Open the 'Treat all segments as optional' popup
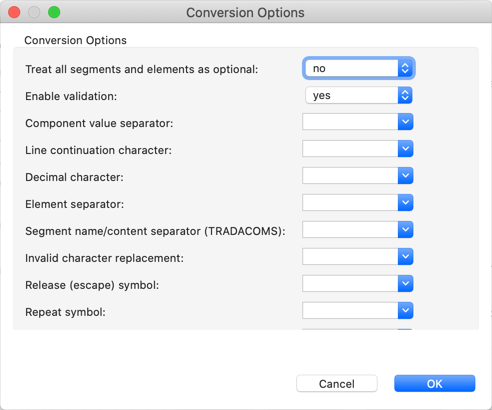Image resolution: width=492 pixels, height=410 pixels. pyautogui.click(x=359, y=68)
